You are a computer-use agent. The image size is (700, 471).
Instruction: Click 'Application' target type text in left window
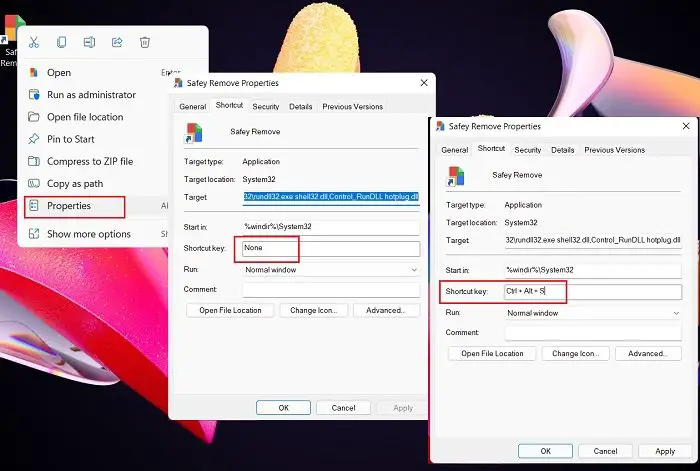coord(261,162)
